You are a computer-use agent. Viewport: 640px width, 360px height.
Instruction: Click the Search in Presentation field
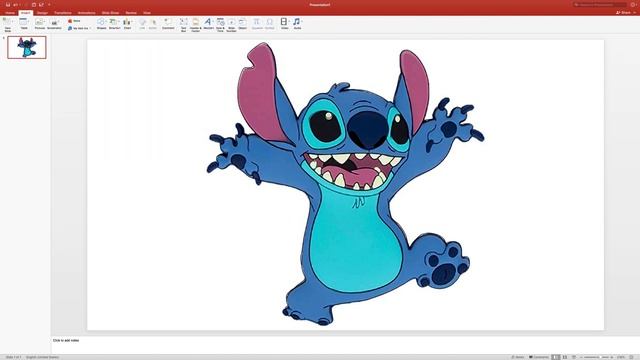coord(600,5)
